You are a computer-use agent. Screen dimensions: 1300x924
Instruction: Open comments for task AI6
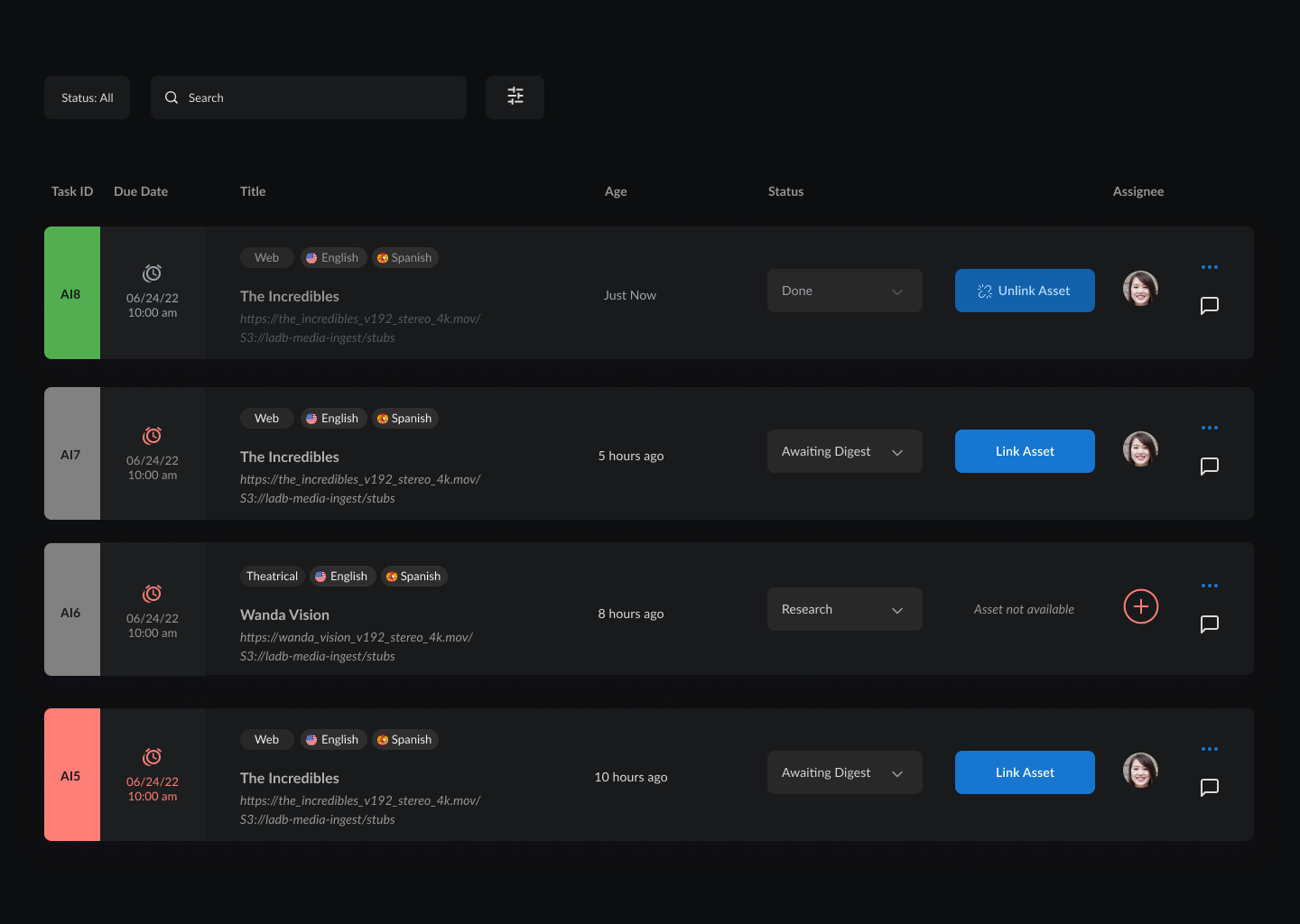1210,624
